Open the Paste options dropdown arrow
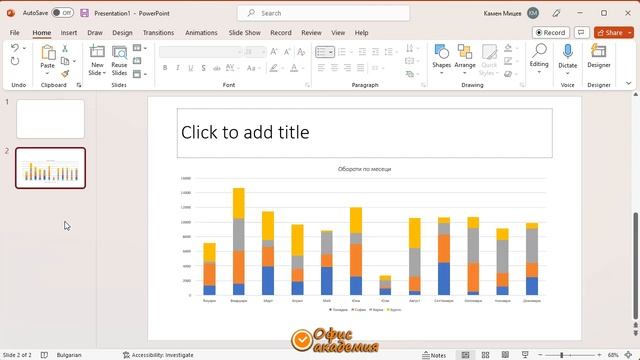This screenshot has height=360, width=640. click(47, 73)
